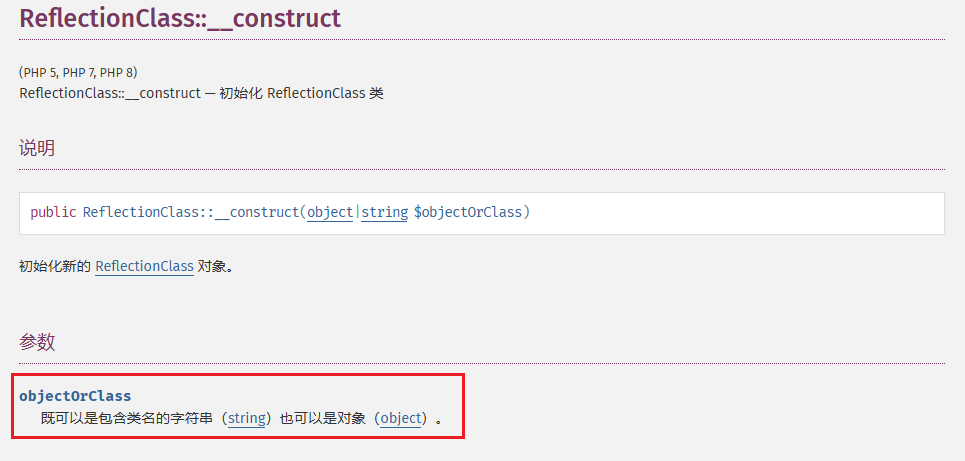965x461 pixels.
Task: Click the 说明 section heading
Action: click(37, 148)
